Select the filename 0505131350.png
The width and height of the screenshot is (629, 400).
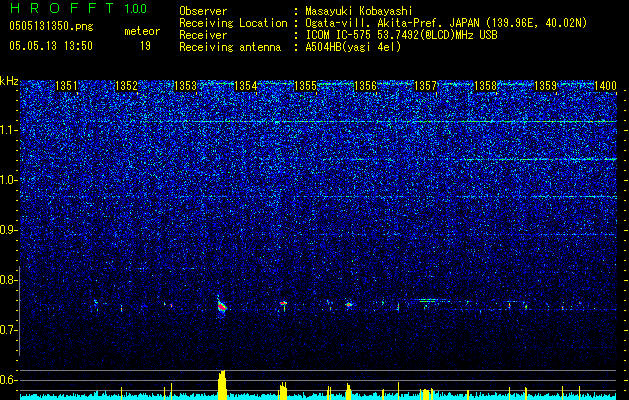(51, 26)
